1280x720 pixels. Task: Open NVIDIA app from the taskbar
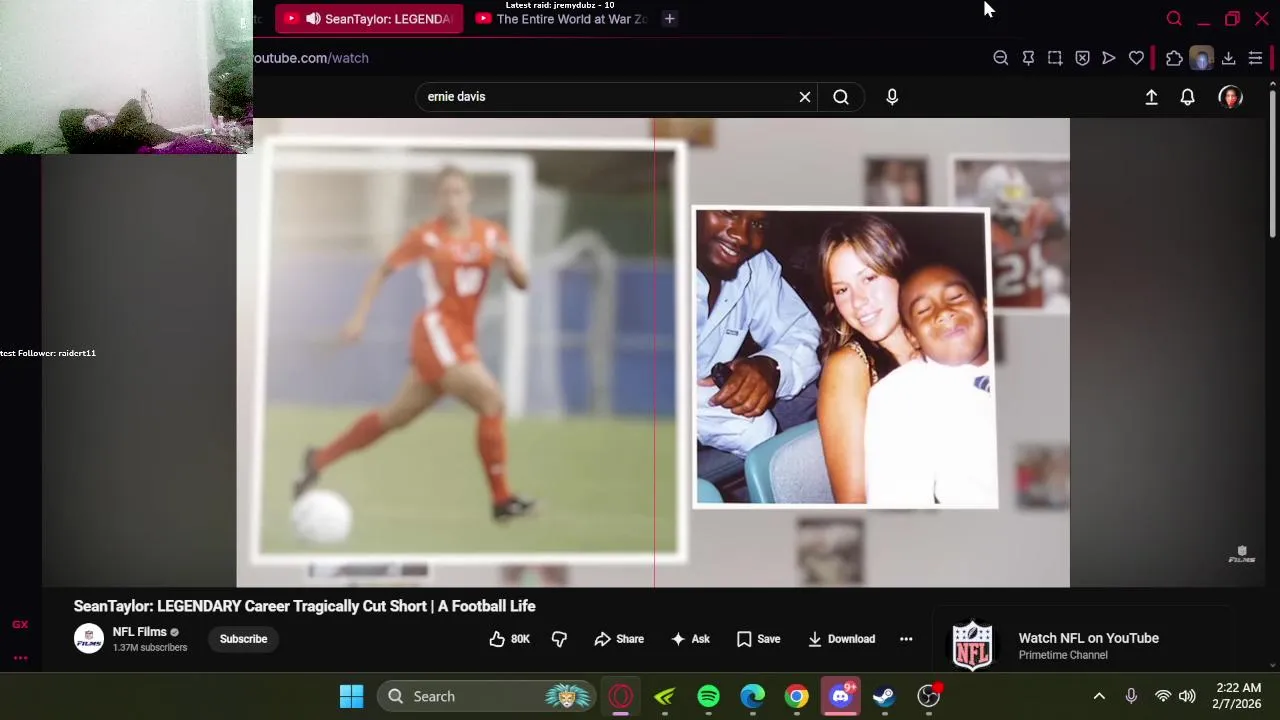tap(665, 696)
